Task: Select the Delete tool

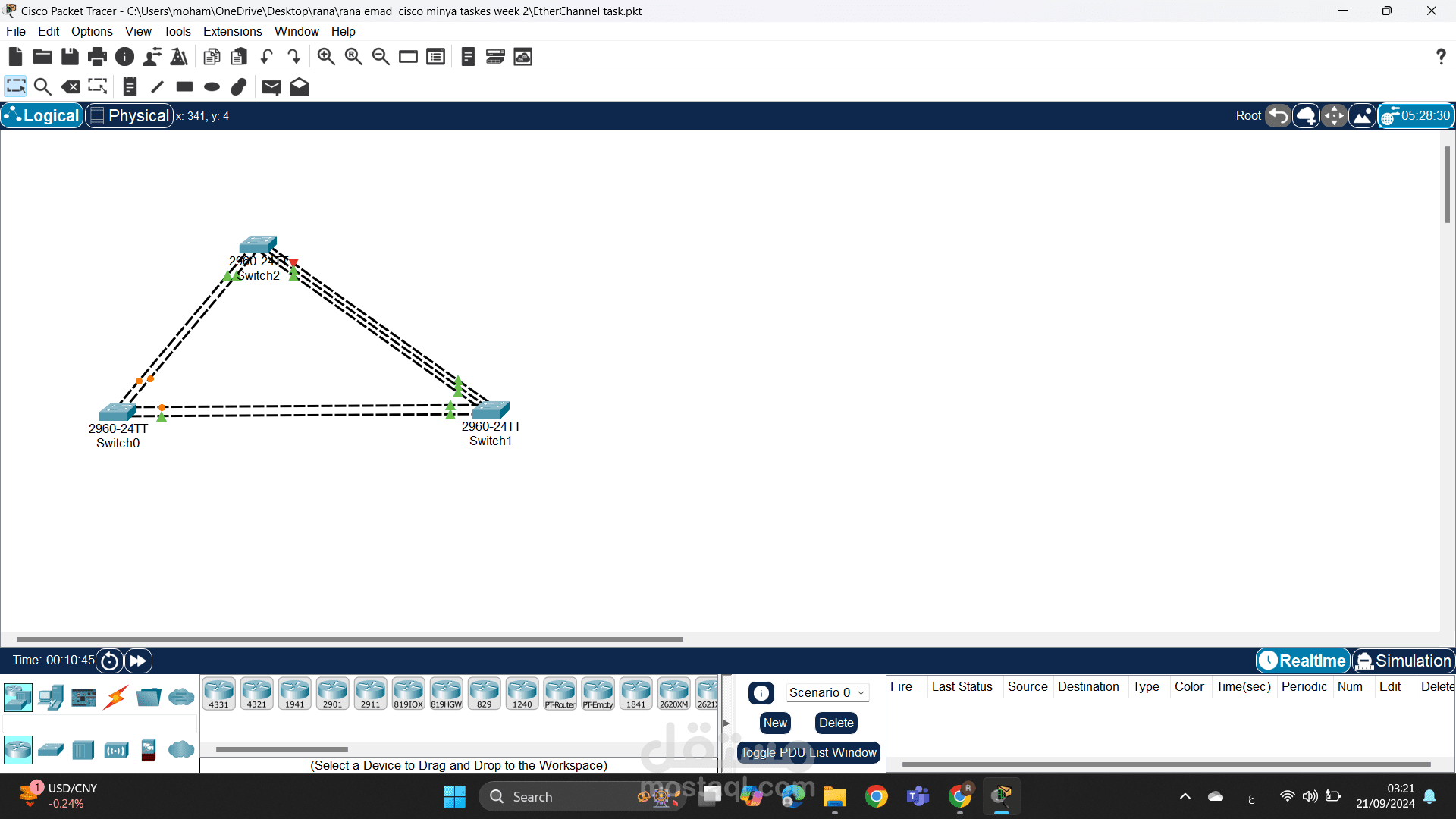Action: pyautogui.click(x=71, y=87)
